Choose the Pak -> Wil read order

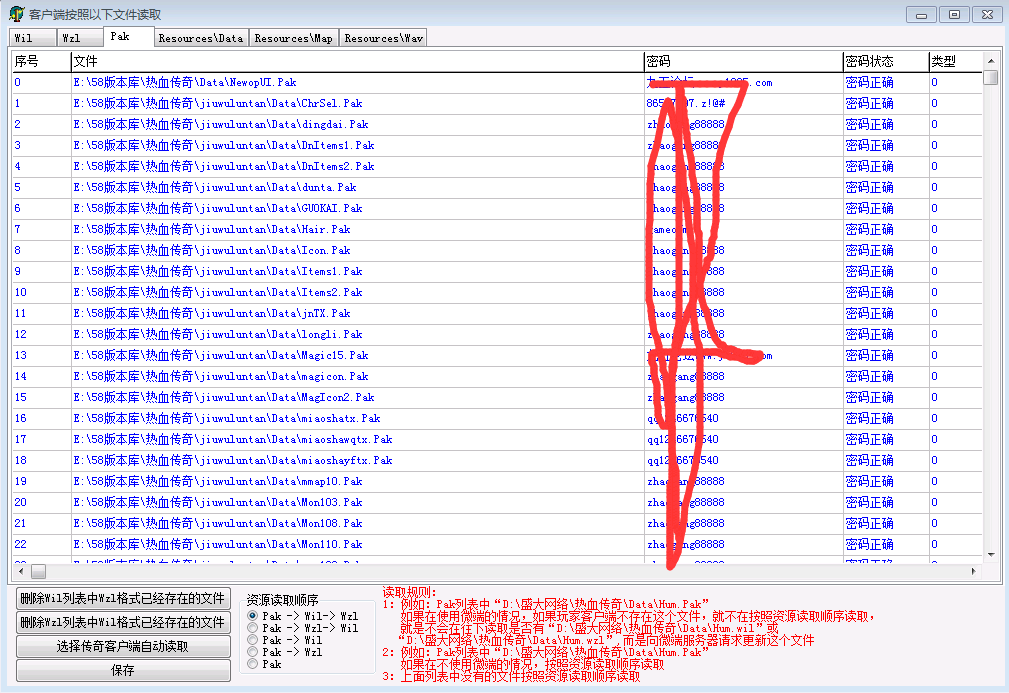[x=253, y=641]
